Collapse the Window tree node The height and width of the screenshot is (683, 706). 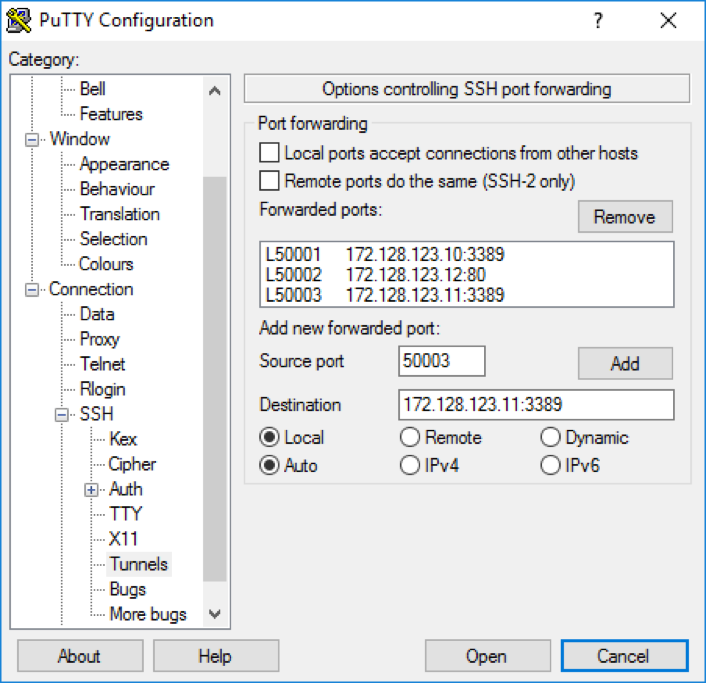coord(34,139)
